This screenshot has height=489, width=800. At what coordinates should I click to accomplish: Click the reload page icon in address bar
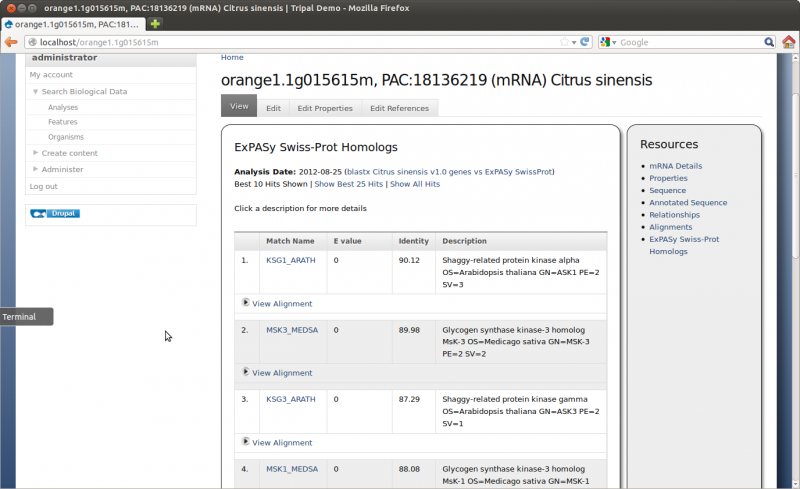(x=585, y=42)
